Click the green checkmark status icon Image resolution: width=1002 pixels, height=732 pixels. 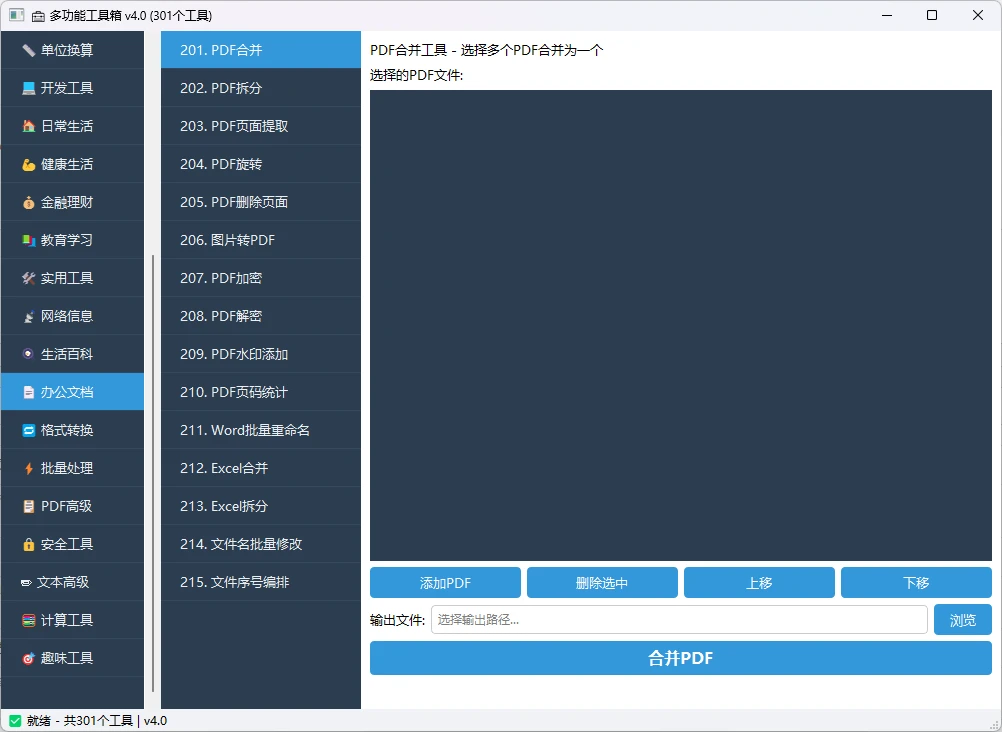pos(15,721)
